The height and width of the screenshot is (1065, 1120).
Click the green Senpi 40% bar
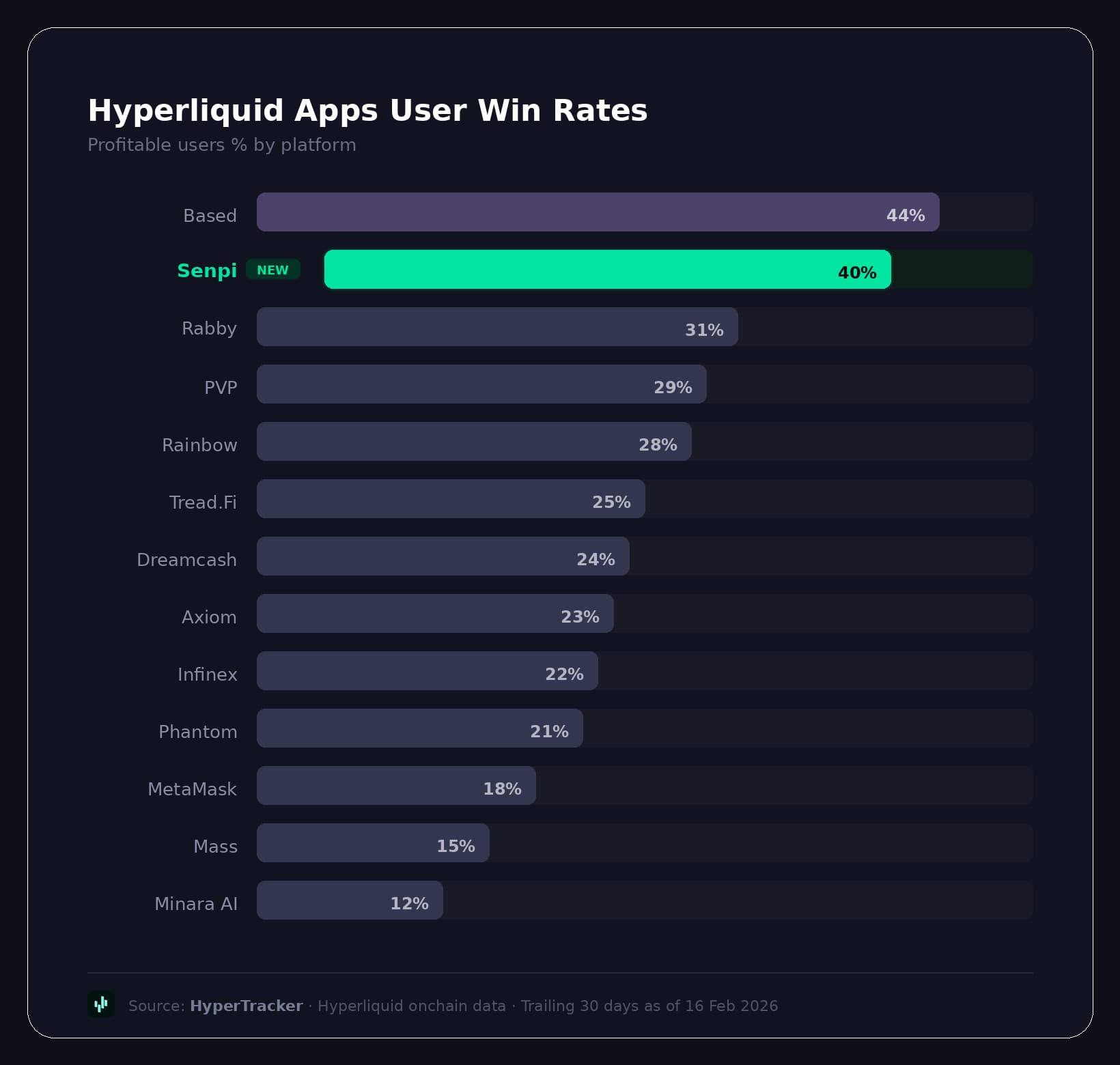click(607, 270)
